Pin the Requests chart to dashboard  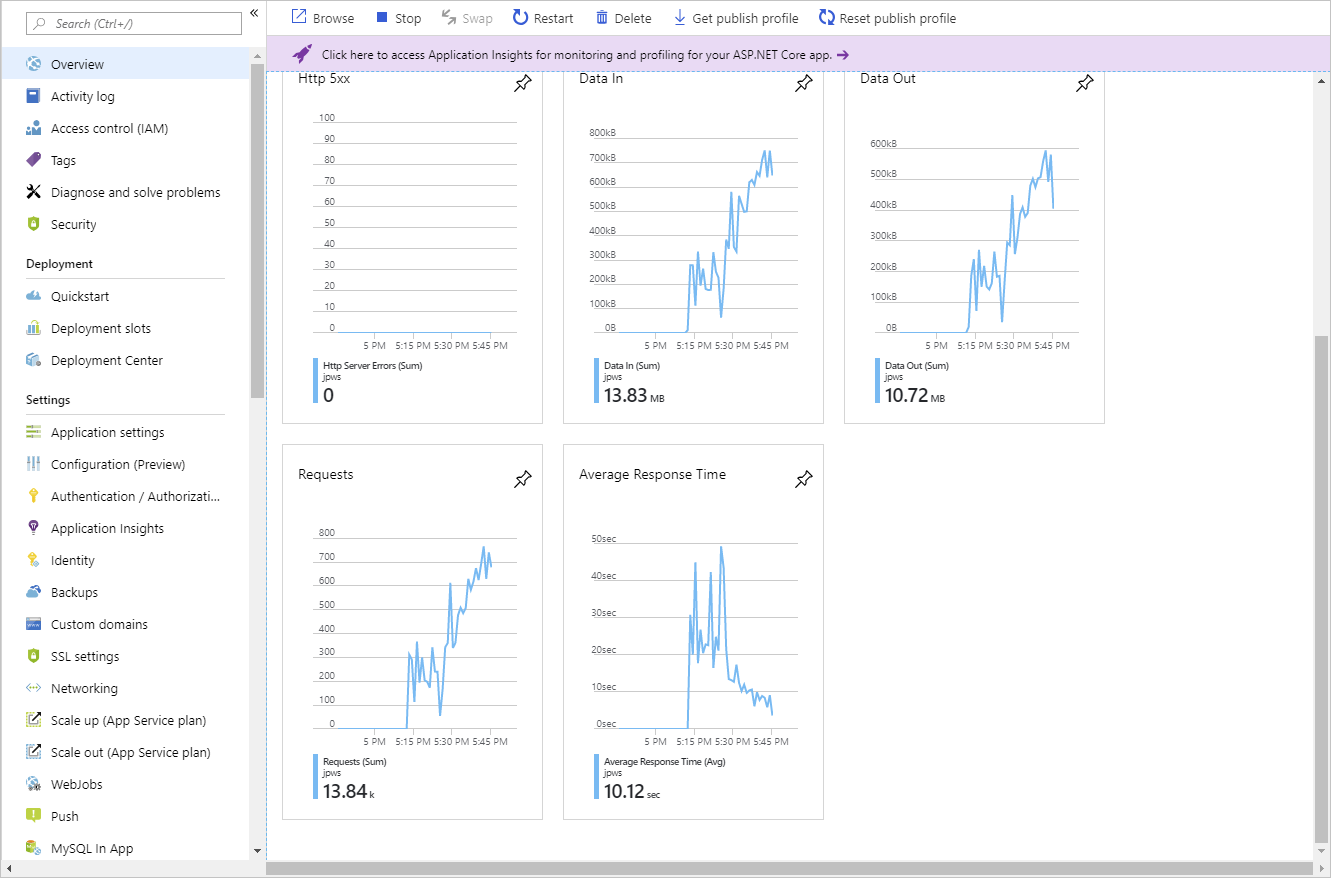522,480
